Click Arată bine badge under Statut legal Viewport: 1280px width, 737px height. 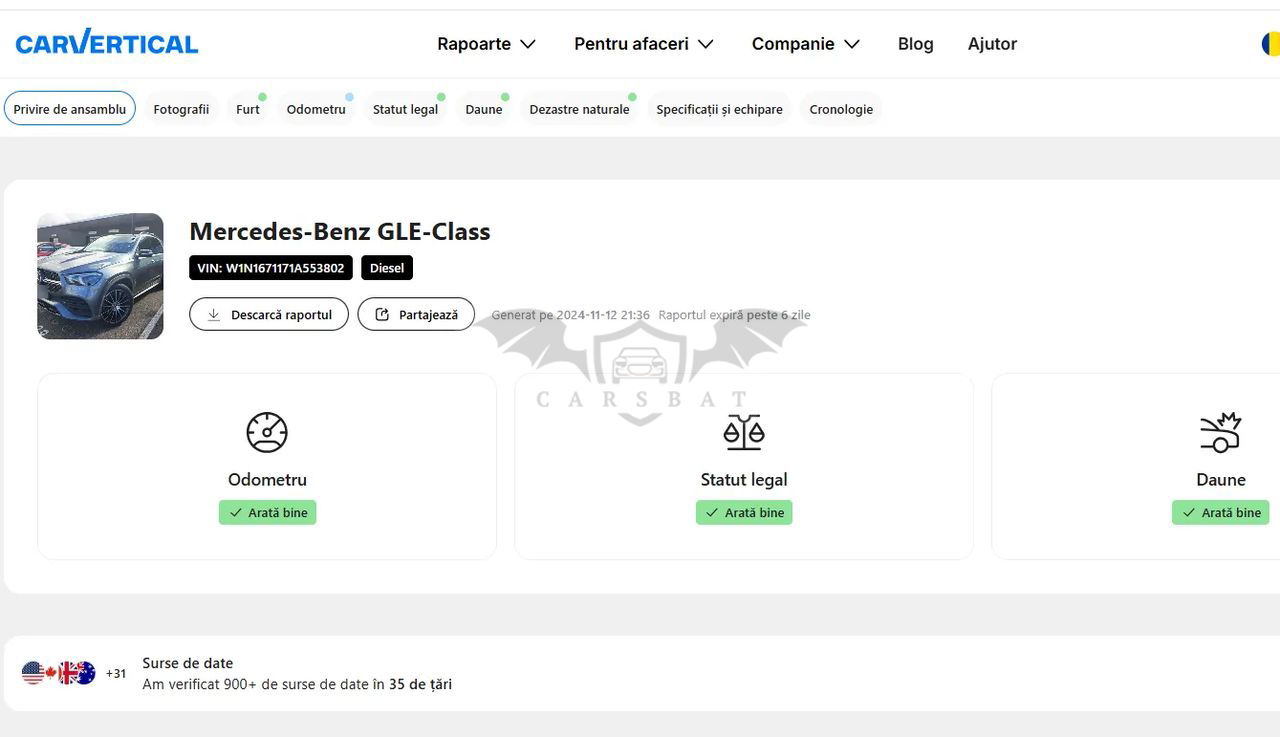click(x=744, y=512)
